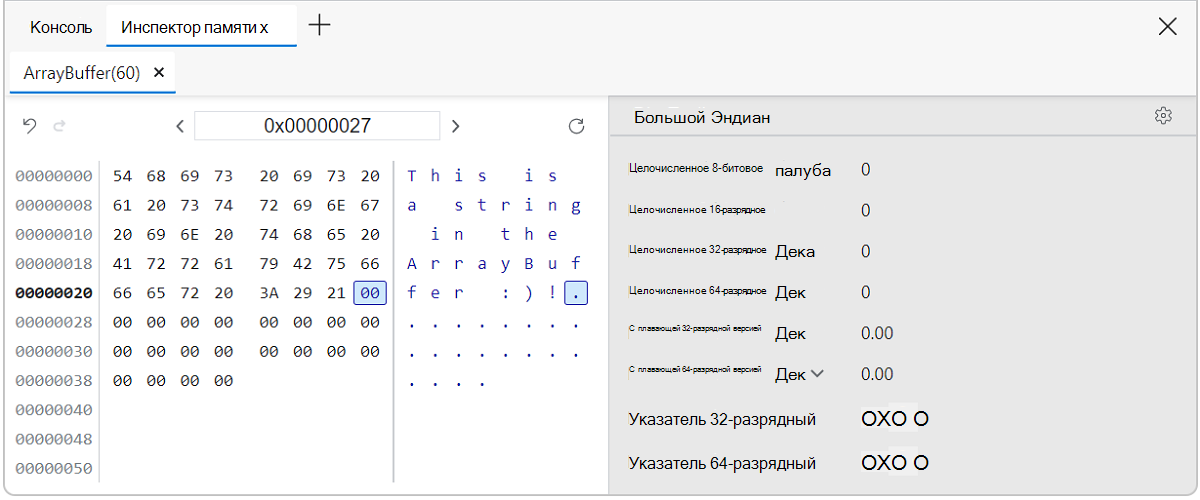Click address row 00000028
The image size is (1200, 500).
tap(55, 323)
